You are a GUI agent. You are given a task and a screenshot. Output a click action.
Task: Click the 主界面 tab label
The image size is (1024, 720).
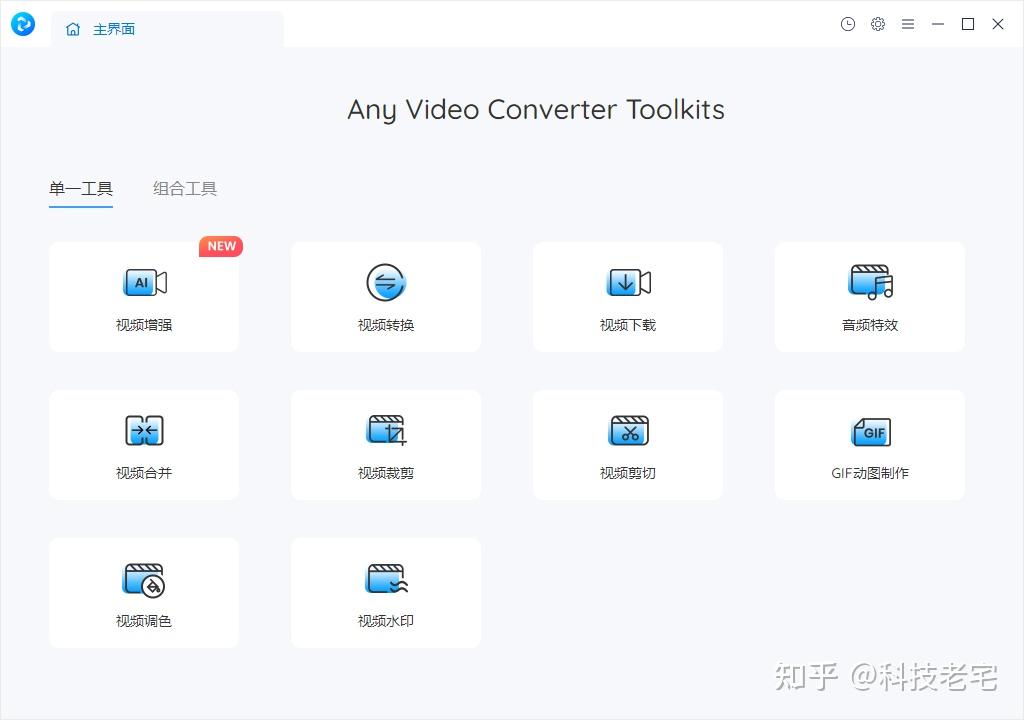click(114, 29)
